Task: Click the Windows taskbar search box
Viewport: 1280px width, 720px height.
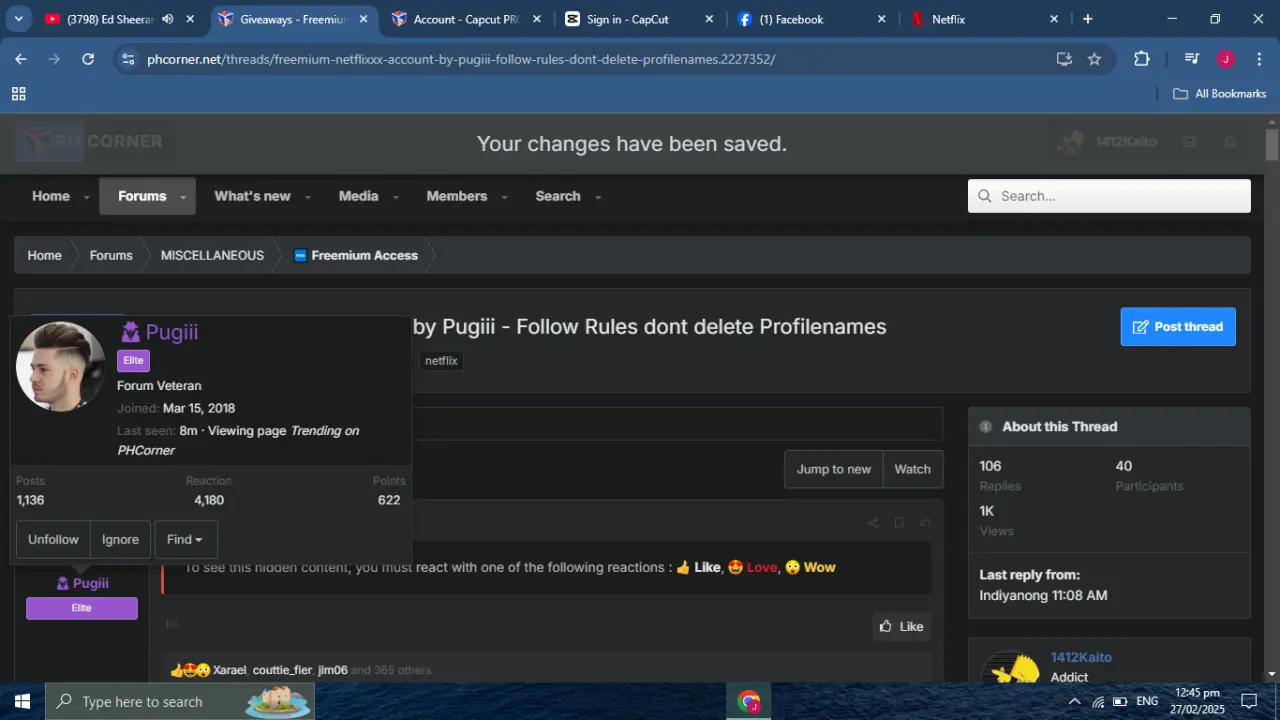Action: (180, 701)
